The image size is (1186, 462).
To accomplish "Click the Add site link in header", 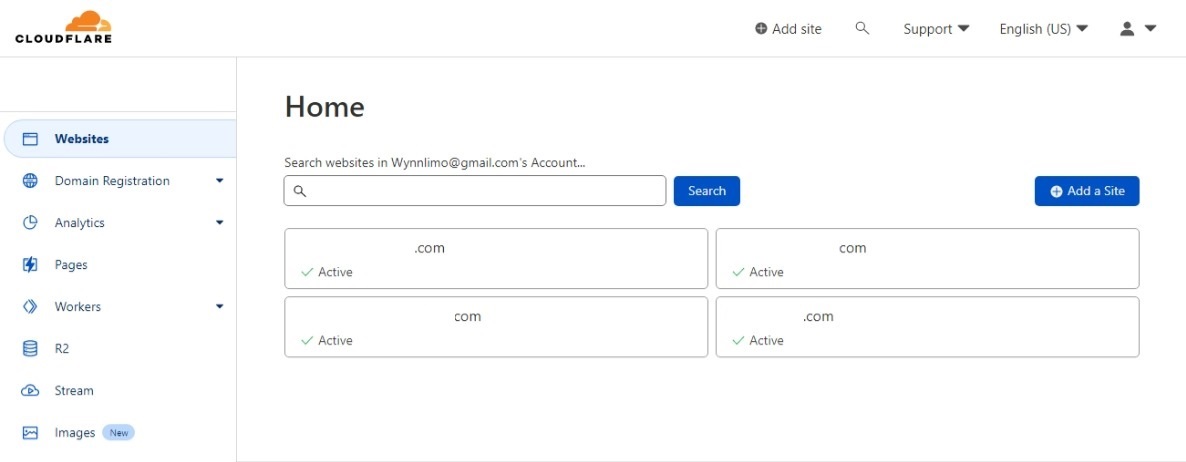I will coord(788,29).
